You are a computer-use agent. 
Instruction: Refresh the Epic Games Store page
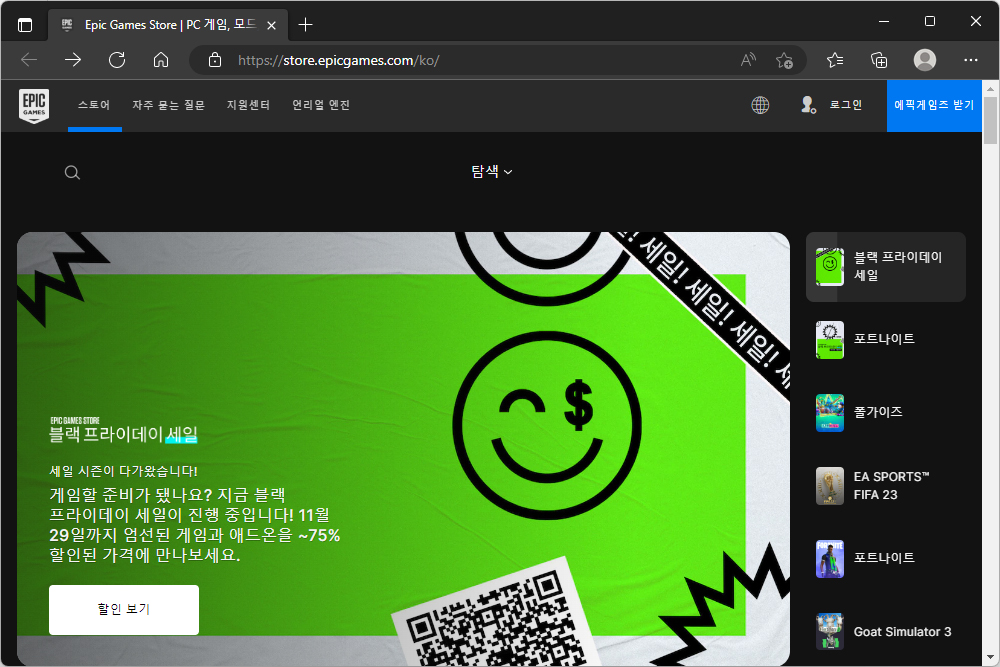click(117, 60)
